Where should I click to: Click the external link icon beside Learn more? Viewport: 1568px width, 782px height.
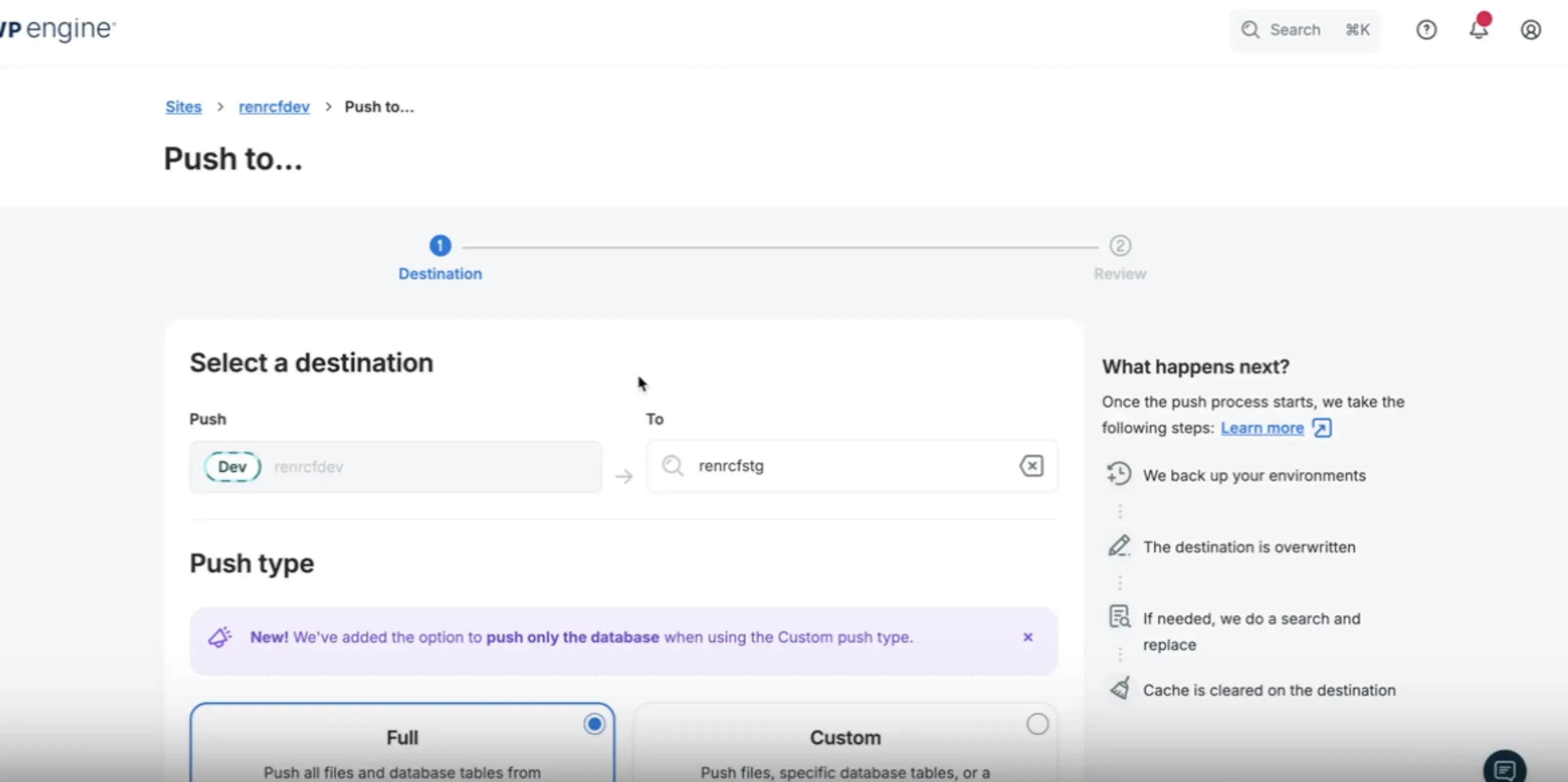[x=1322, y=428]
